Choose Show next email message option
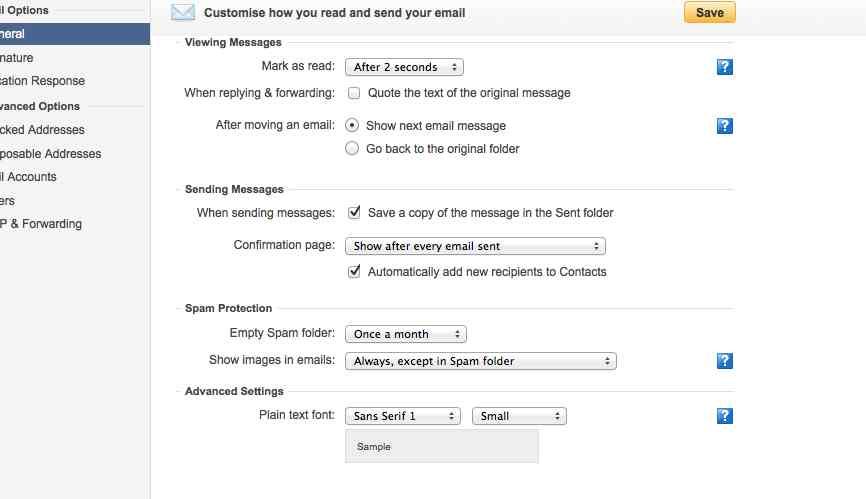 click(x=352, y=125)
